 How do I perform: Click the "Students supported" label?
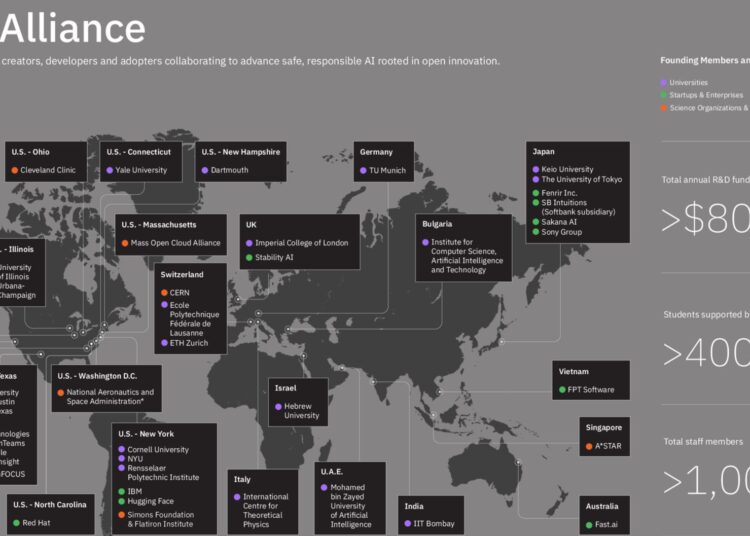pos(706,315)
